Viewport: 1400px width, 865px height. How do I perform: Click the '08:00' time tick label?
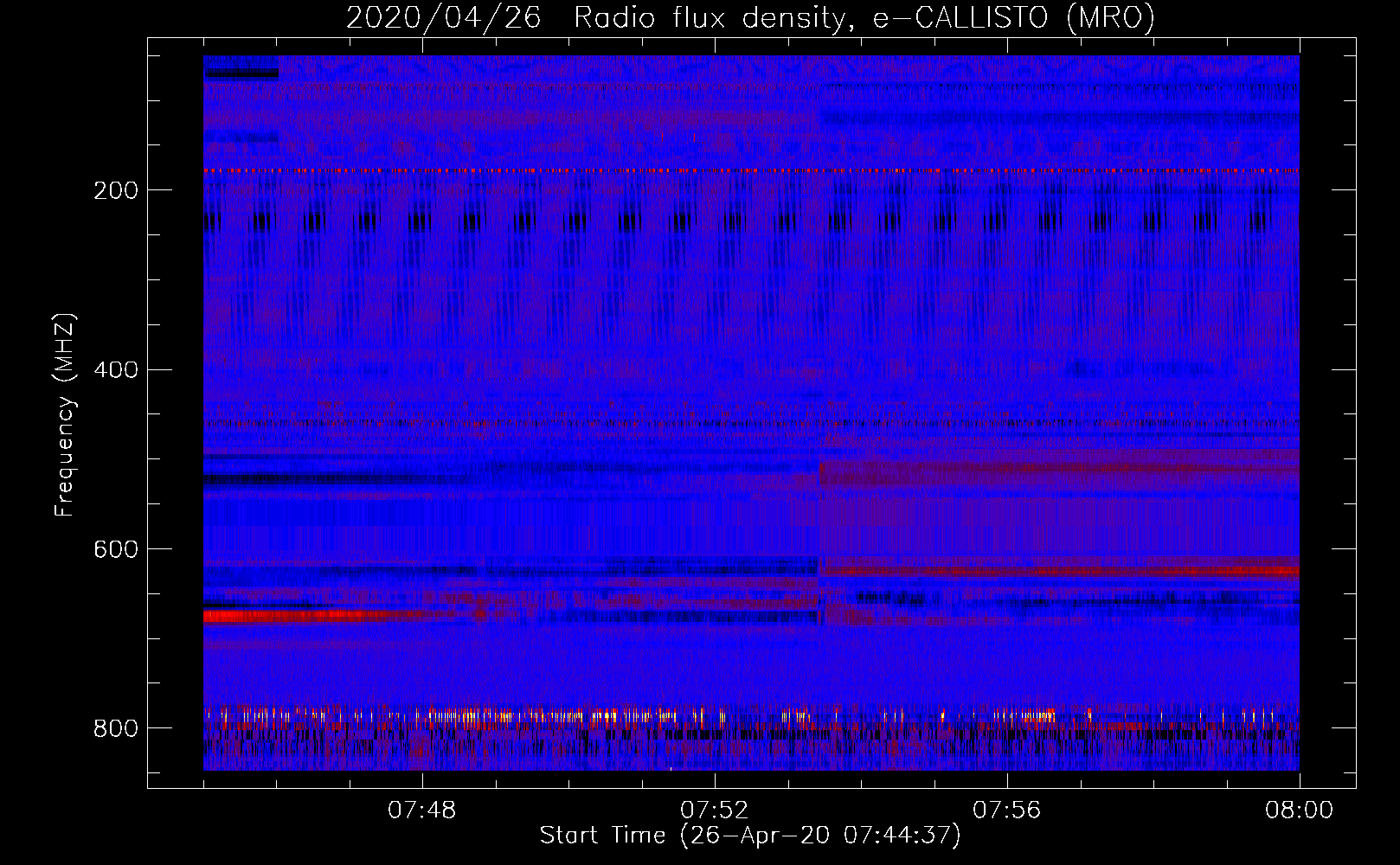pyautogui.click(x=1300, y=811)
